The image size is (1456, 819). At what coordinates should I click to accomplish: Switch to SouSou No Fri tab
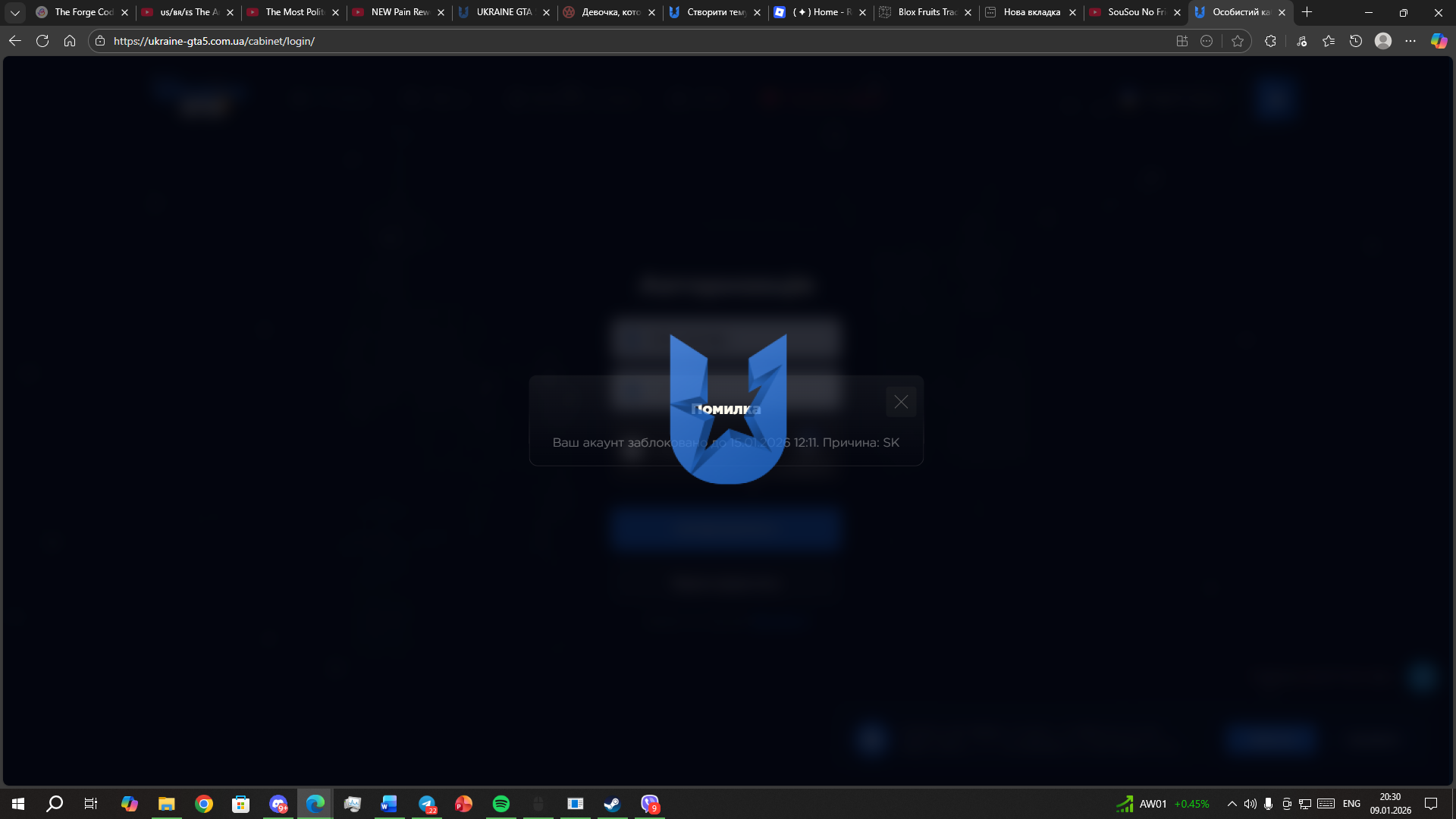[x=1137, y=12]
